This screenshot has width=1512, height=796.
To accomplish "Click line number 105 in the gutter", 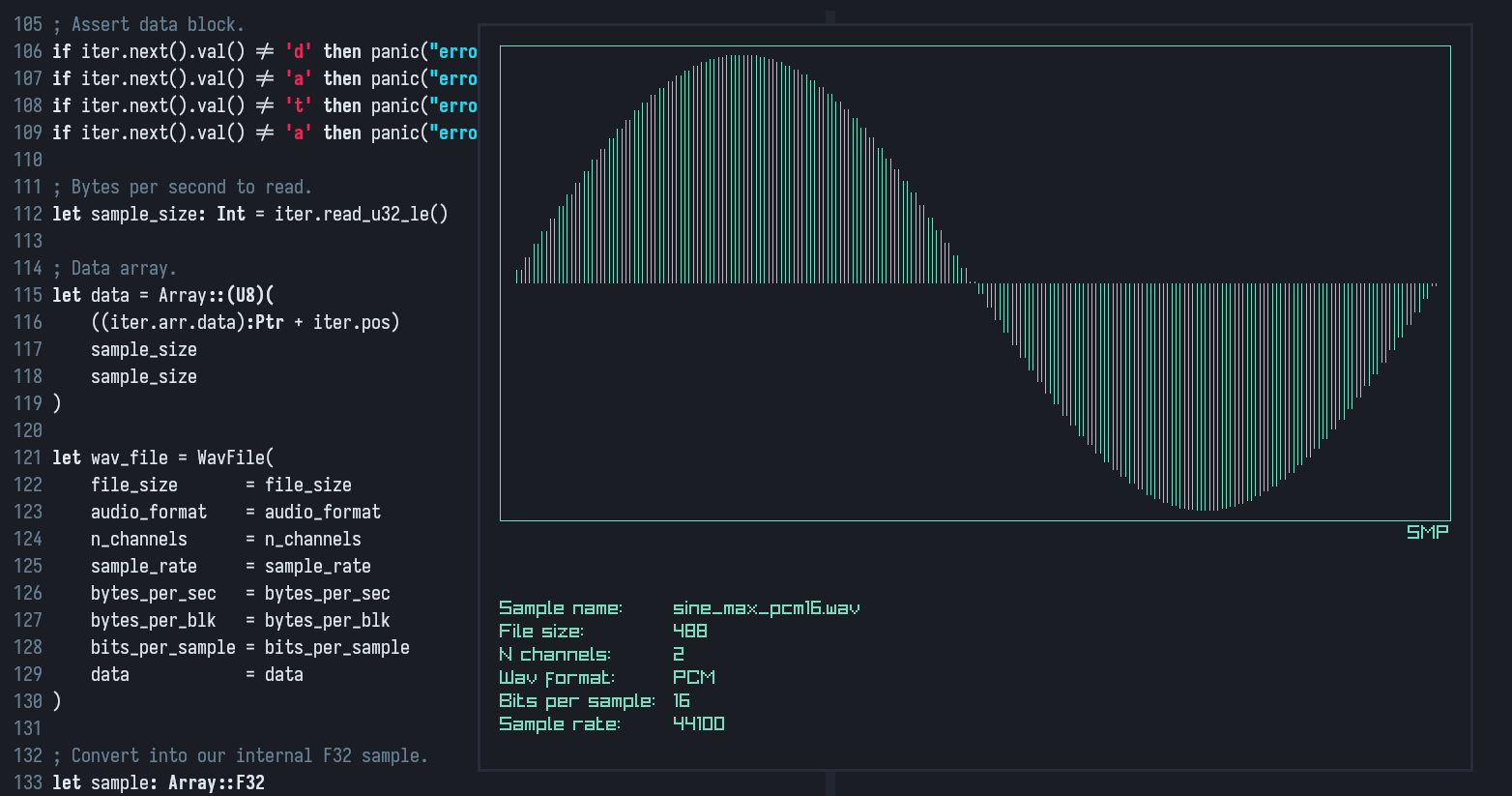I will [x=28, y=24].
